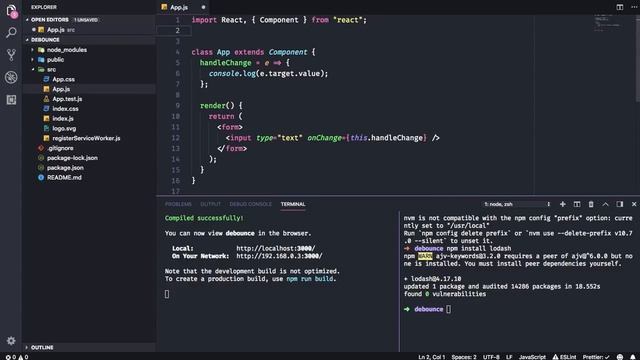Open the Extensions view

pyautogui.click(x=11, y=100)
